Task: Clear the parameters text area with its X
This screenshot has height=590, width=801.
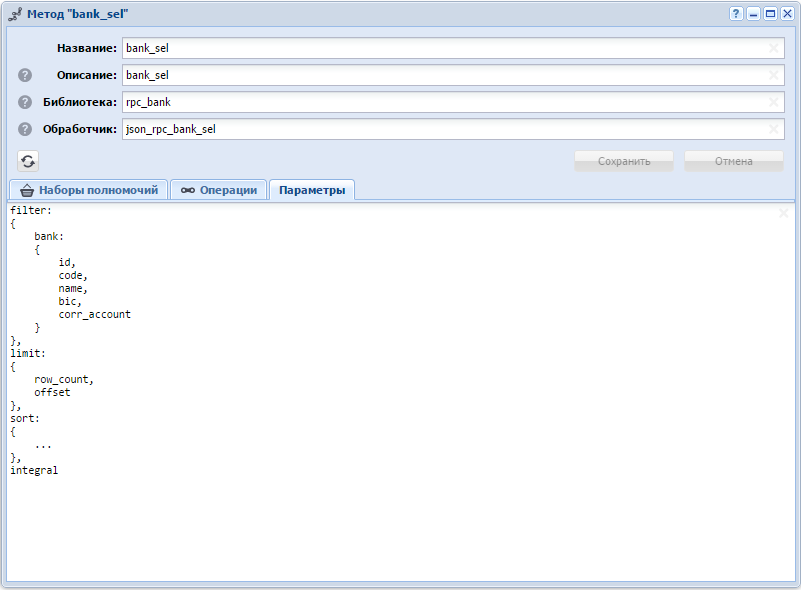Action: tap(783, 213)
